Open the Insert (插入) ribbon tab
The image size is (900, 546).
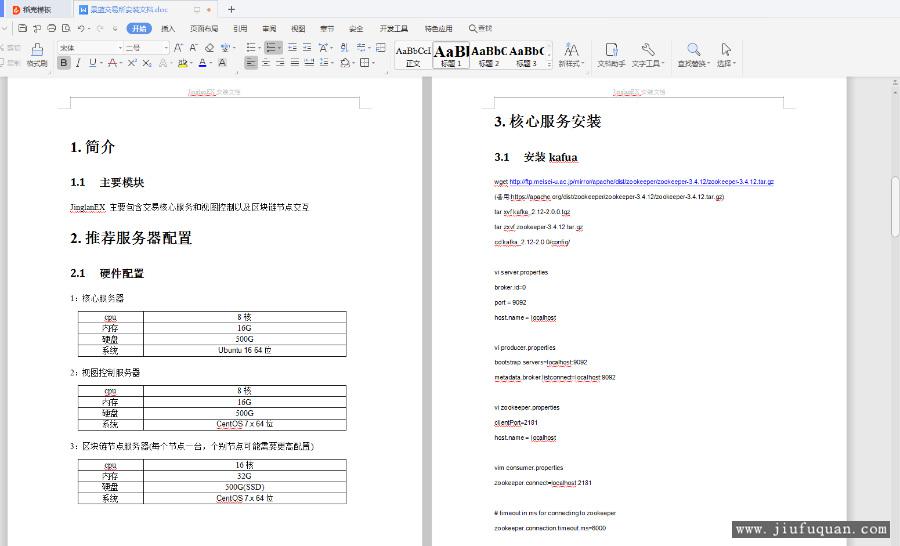(168, 28)
